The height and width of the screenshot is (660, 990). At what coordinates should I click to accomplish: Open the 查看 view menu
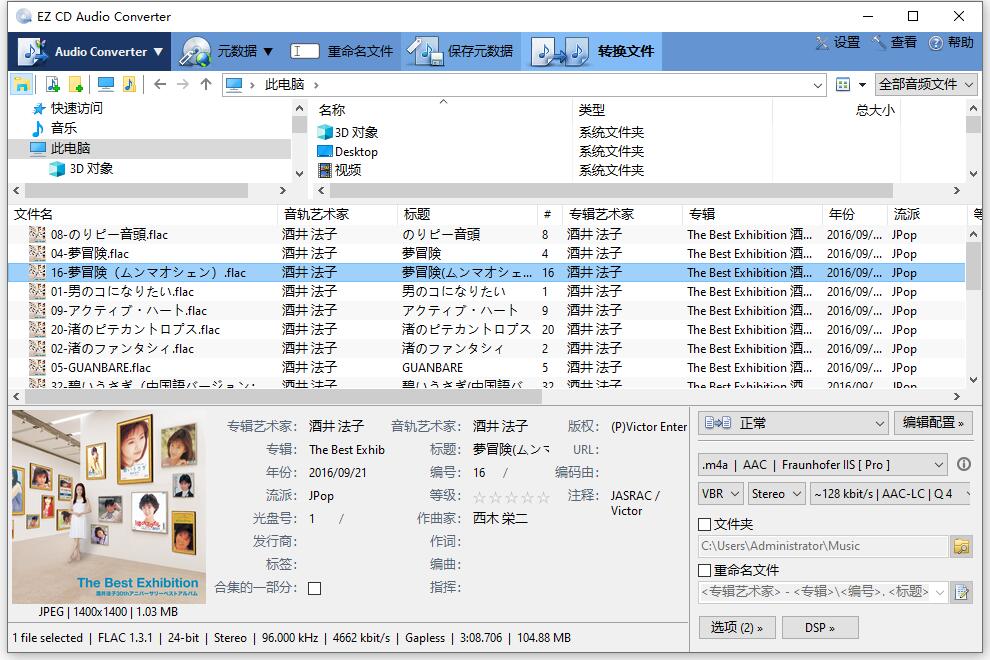pos(895,42)
